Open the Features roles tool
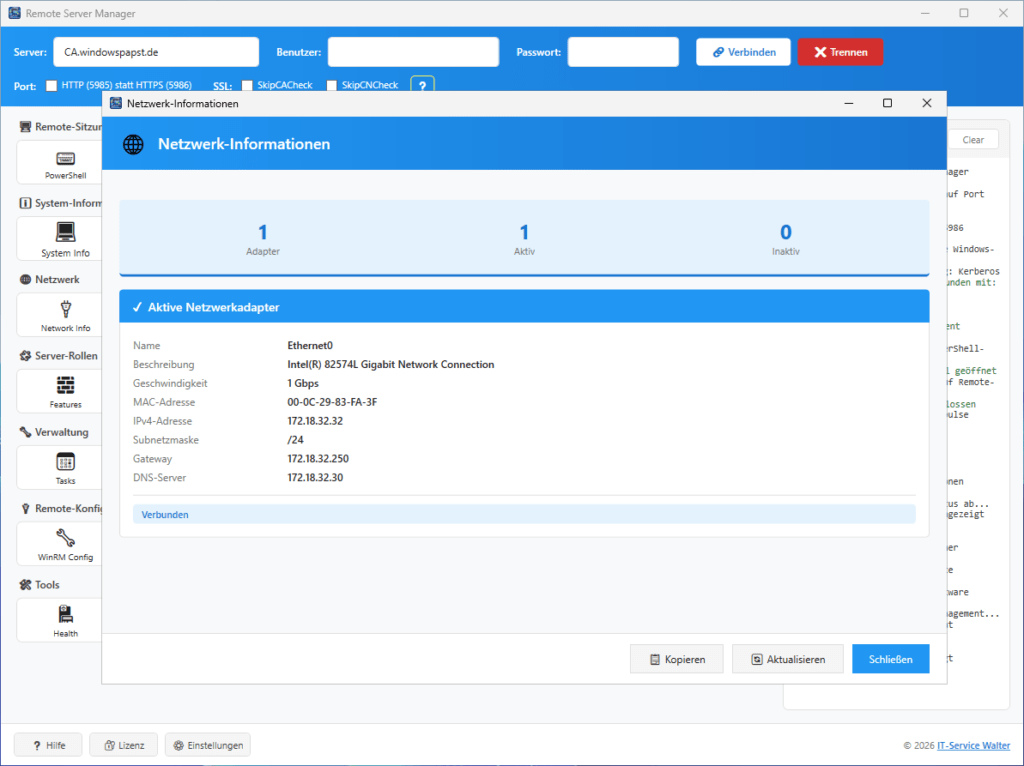This screenshot has height=766, width=1024. (x=65, y=390)
